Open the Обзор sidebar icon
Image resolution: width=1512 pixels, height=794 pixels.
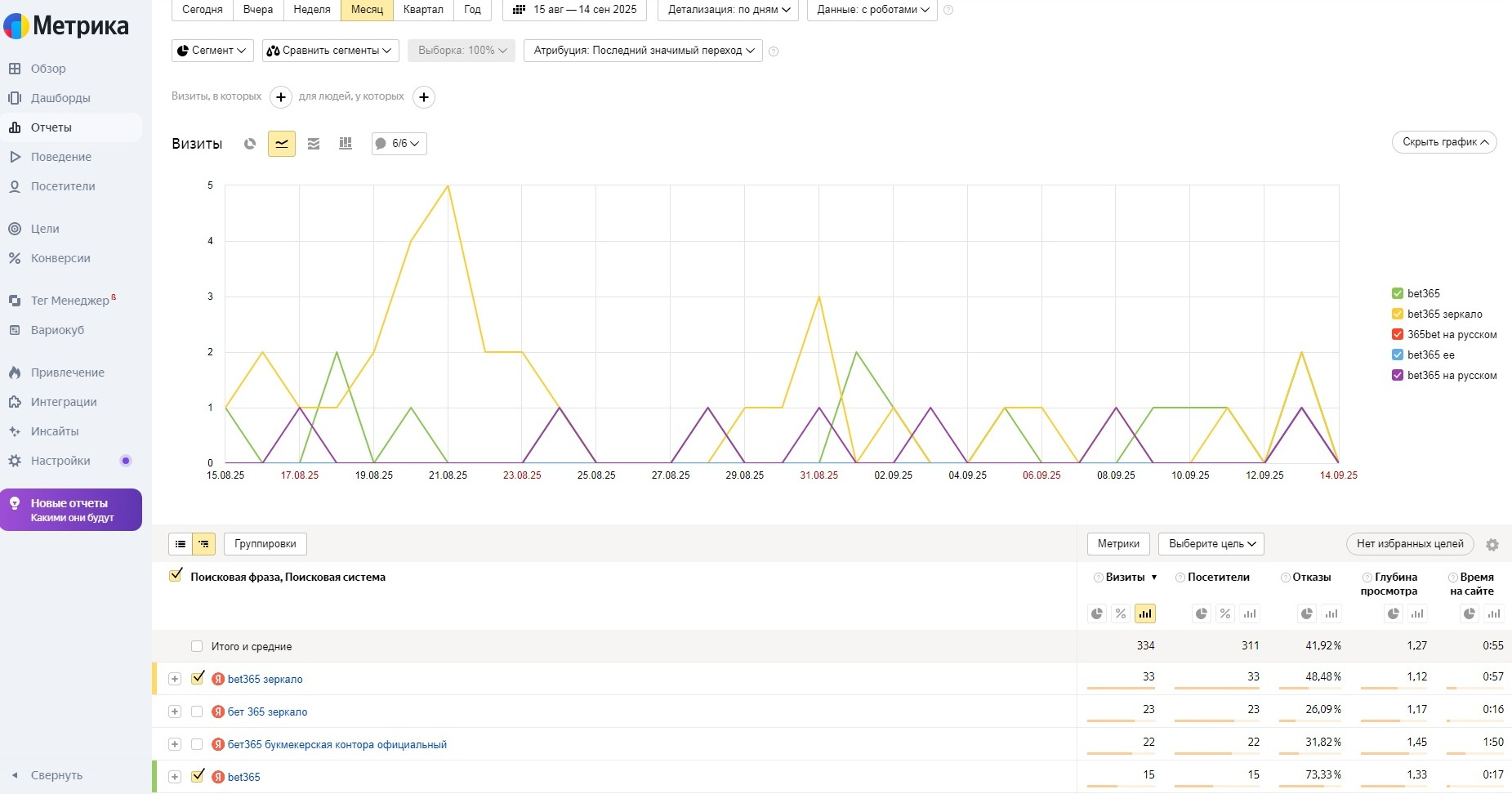[x=15, y=69]
